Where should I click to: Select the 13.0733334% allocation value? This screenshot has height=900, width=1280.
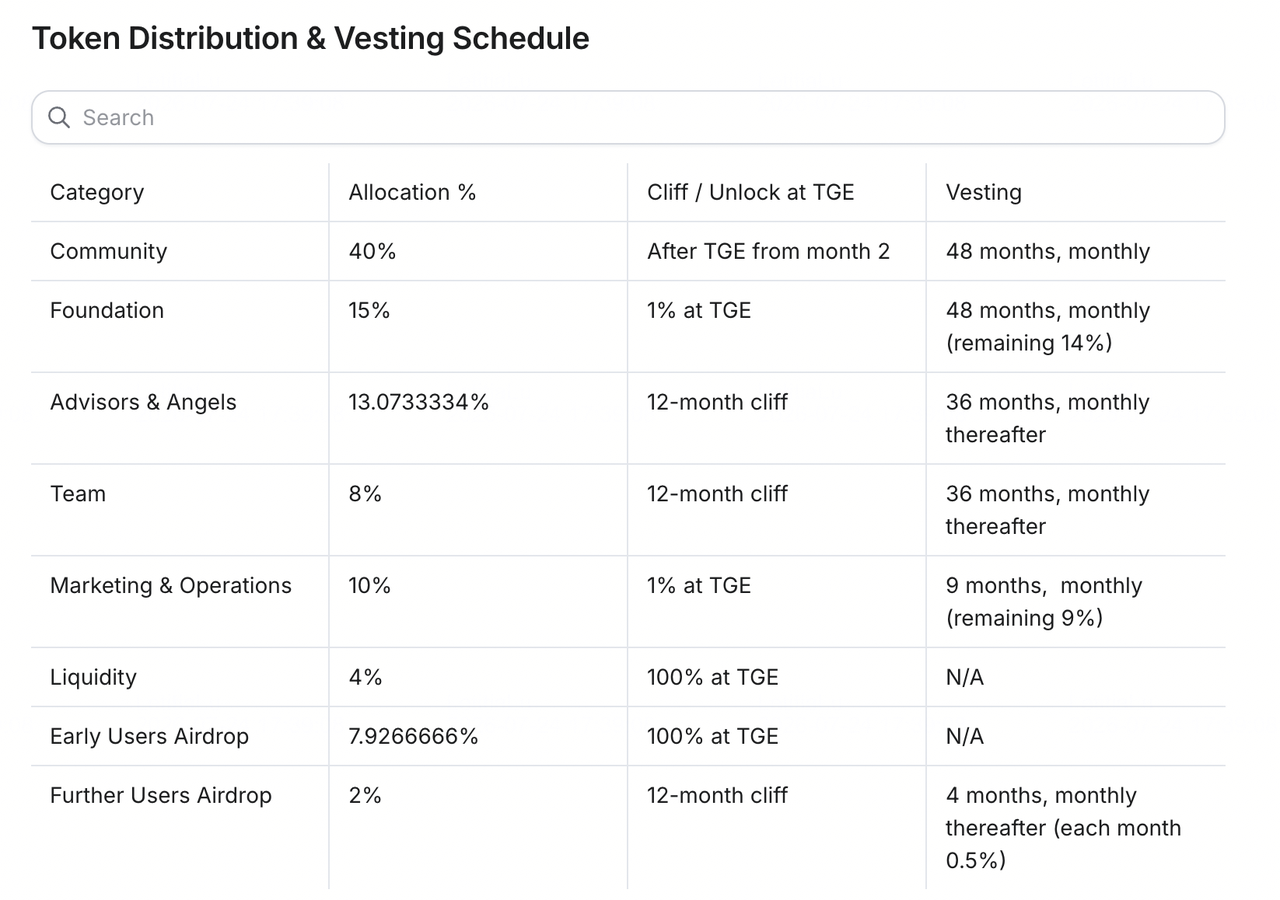click(x=419, y=402)
